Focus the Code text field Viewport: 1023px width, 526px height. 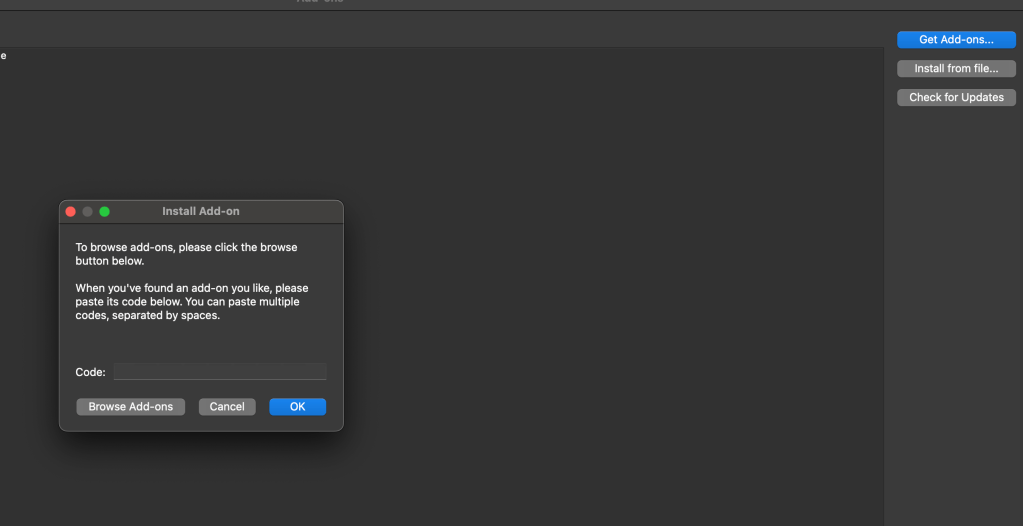point(220,372)
